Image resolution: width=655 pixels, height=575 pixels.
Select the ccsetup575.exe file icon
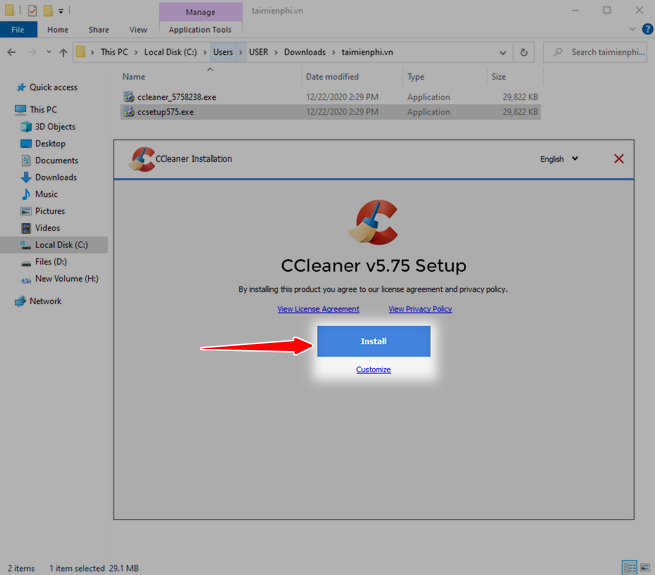(129, 112)
